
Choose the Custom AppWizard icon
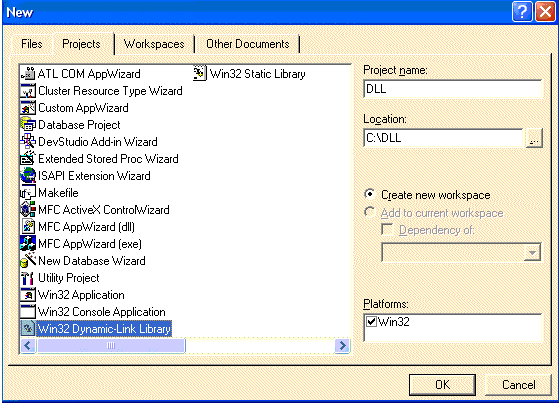tap(28, 108)
